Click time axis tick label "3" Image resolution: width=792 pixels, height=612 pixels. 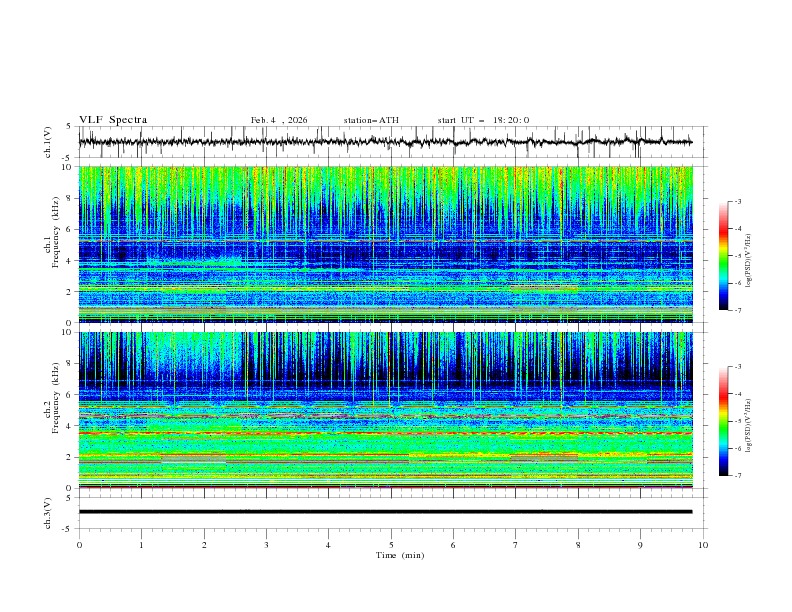(x=266, y=545)
